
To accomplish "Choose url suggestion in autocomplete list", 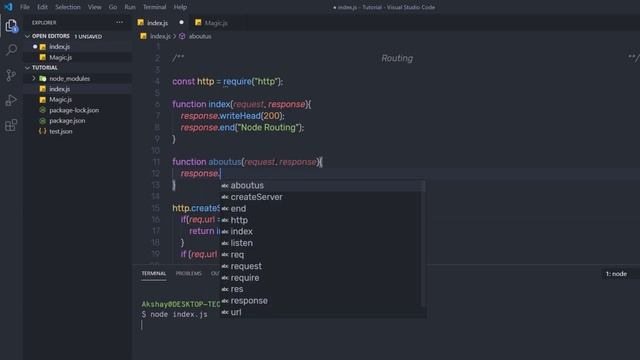I will coord(322,313).
